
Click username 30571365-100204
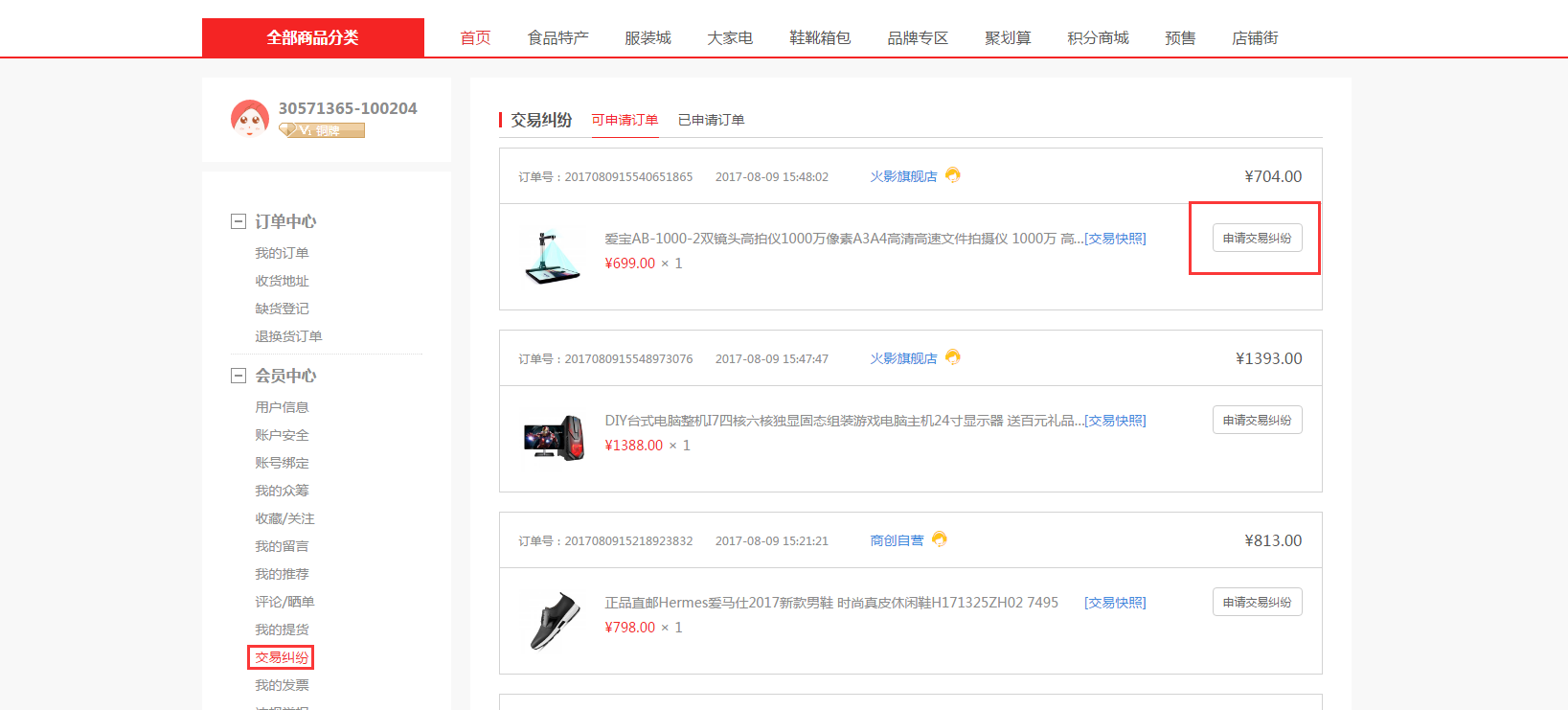coord(348,108)
